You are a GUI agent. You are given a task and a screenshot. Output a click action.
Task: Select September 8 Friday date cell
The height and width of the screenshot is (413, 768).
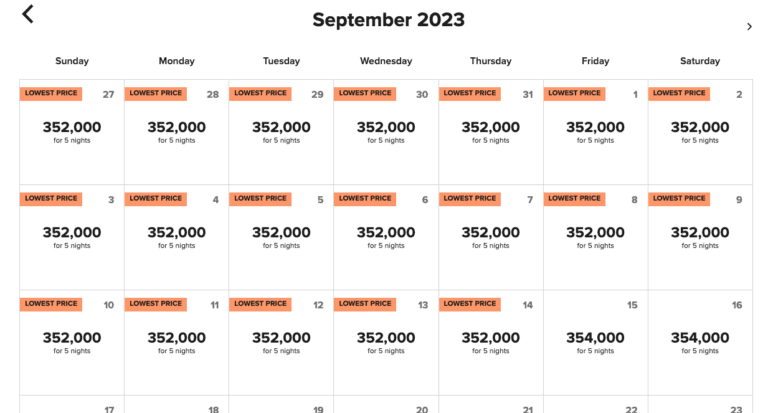595,237
